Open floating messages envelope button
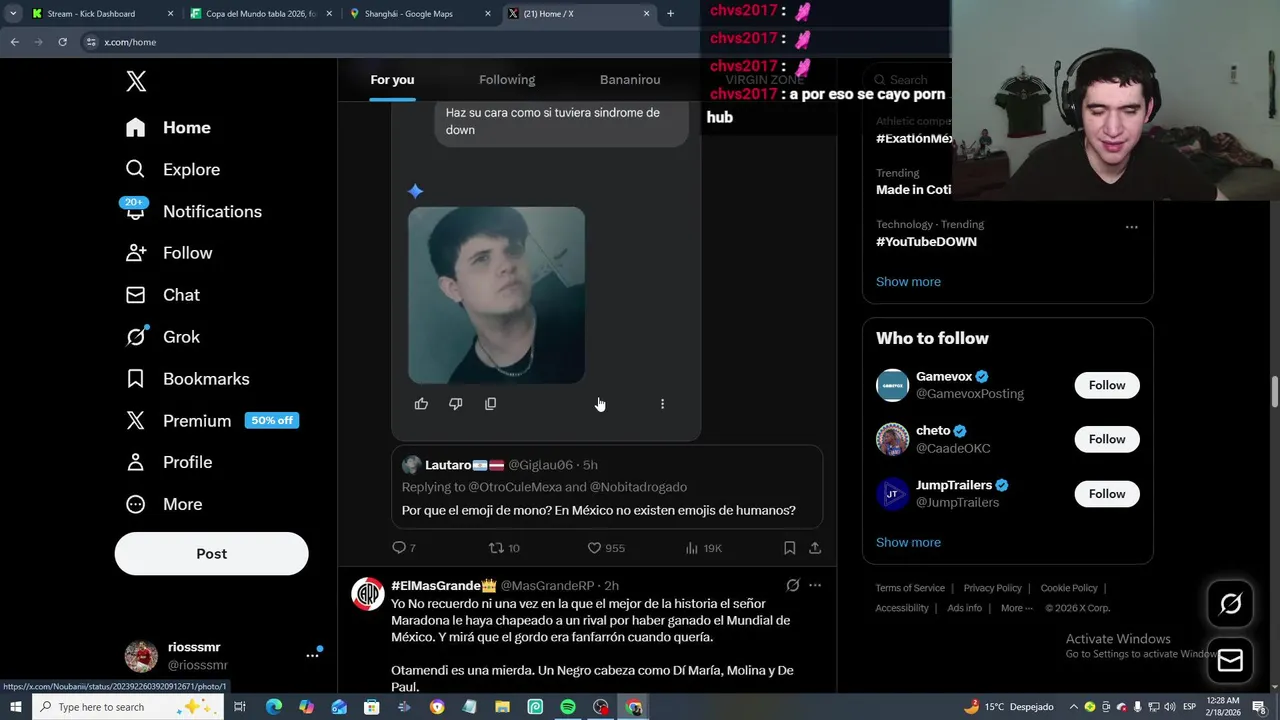 1230,660
